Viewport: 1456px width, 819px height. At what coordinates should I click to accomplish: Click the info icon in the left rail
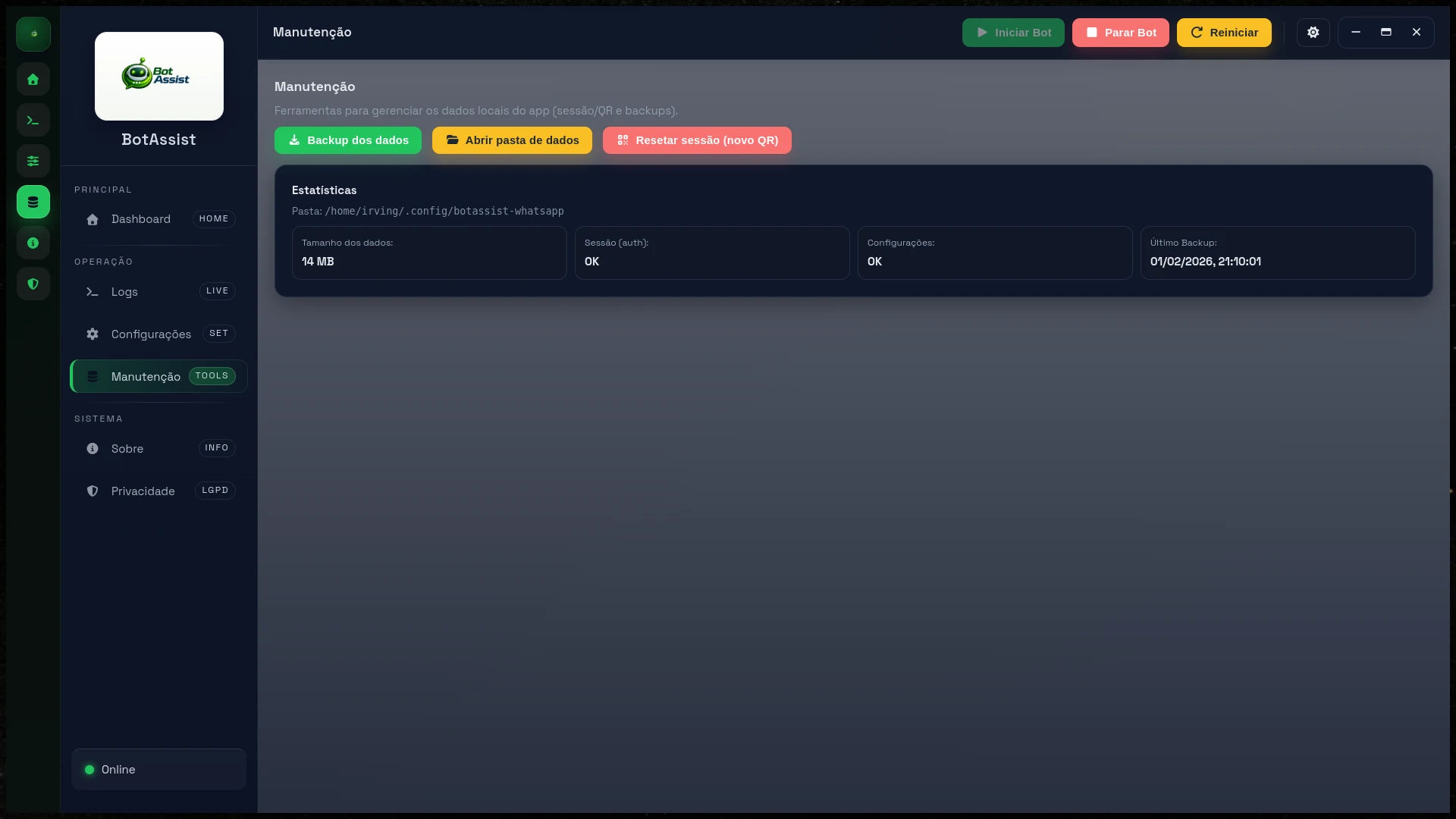coord(33,243)
